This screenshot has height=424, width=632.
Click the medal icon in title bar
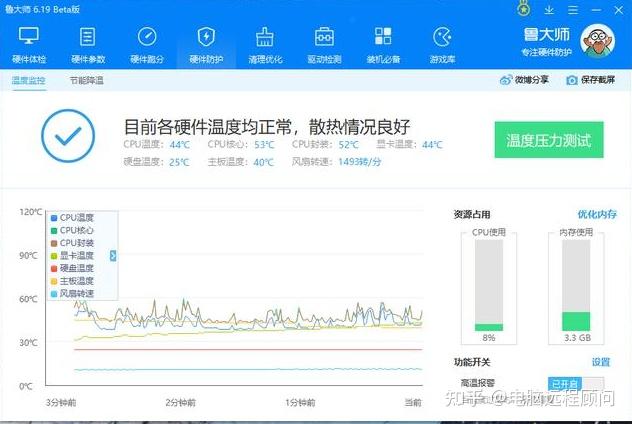524,9
